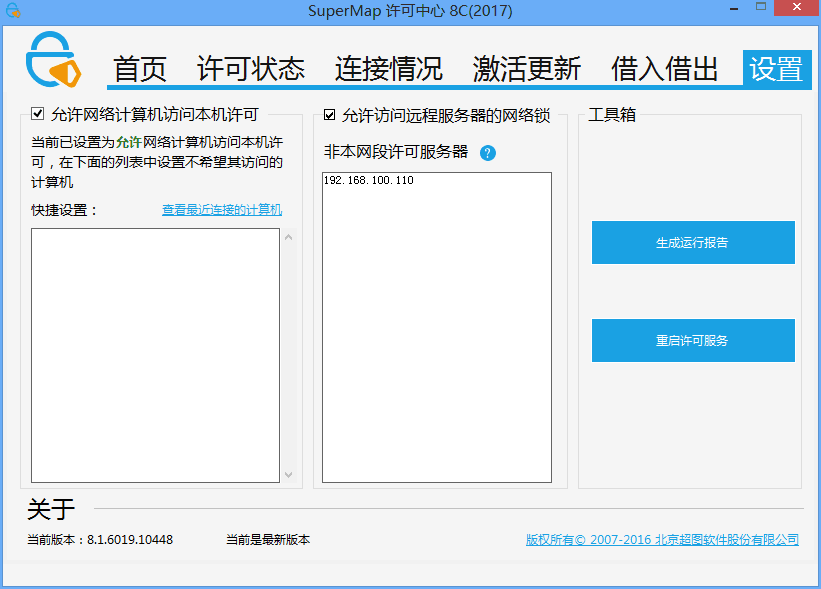Toggle 允许访问远程服务器的网络锁 checkbox
Image resolution: width=821 pixels, height=589 pixels.
(329, 115)
